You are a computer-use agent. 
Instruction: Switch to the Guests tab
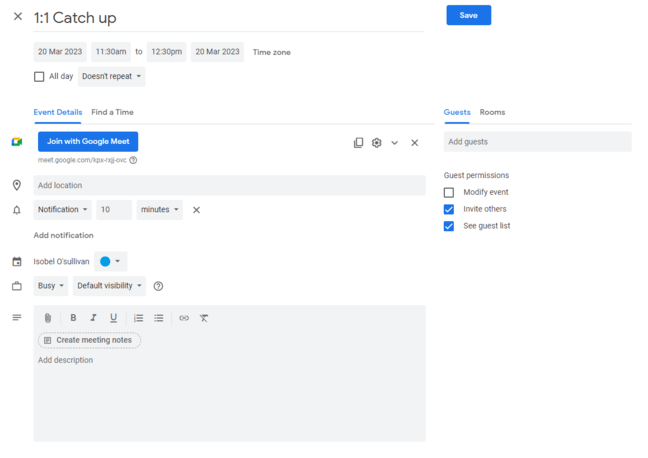pyautogui.click(x=457, y=112)
